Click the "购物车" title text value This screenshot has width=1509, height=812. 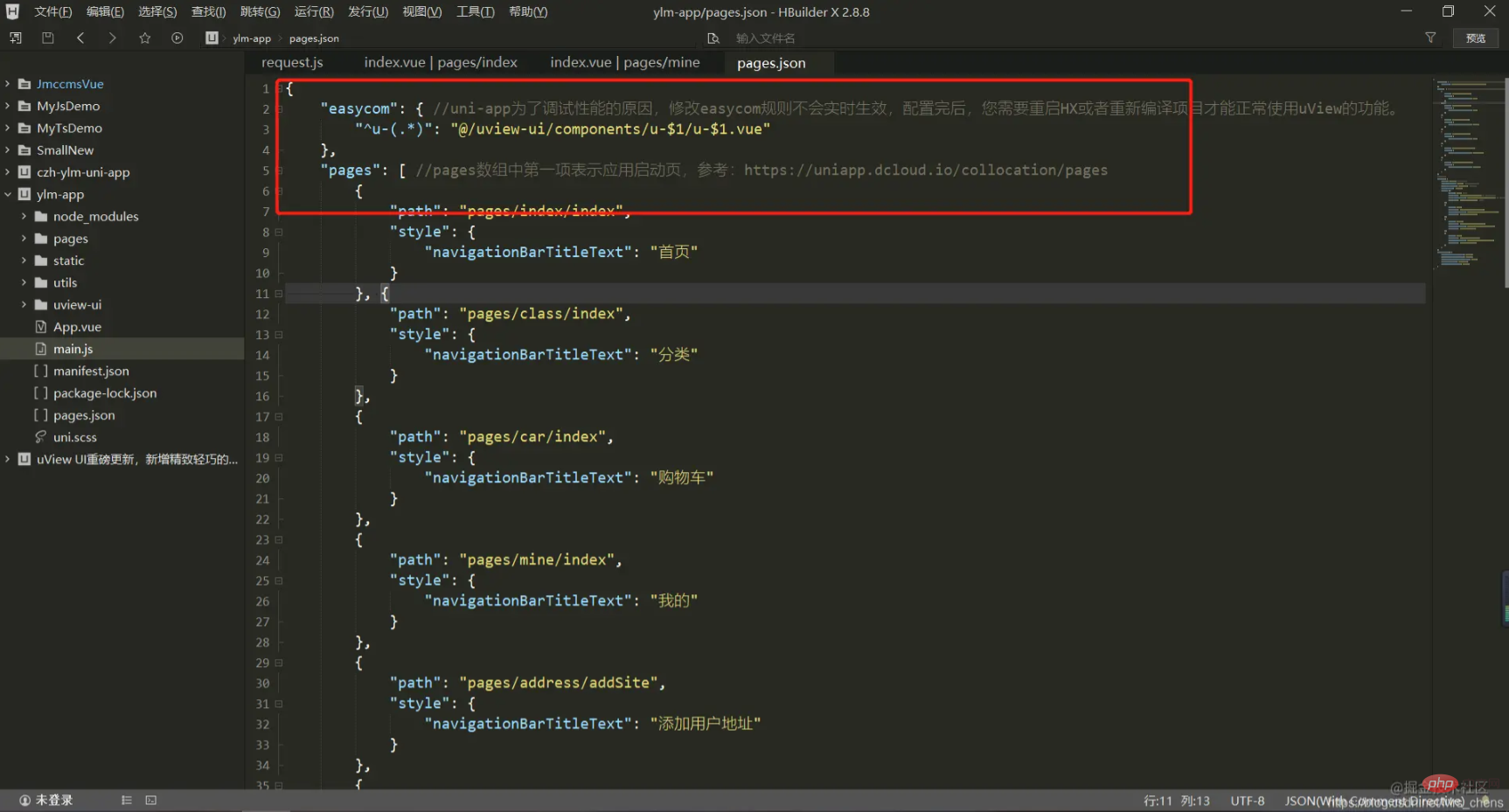tap(682, 477)
